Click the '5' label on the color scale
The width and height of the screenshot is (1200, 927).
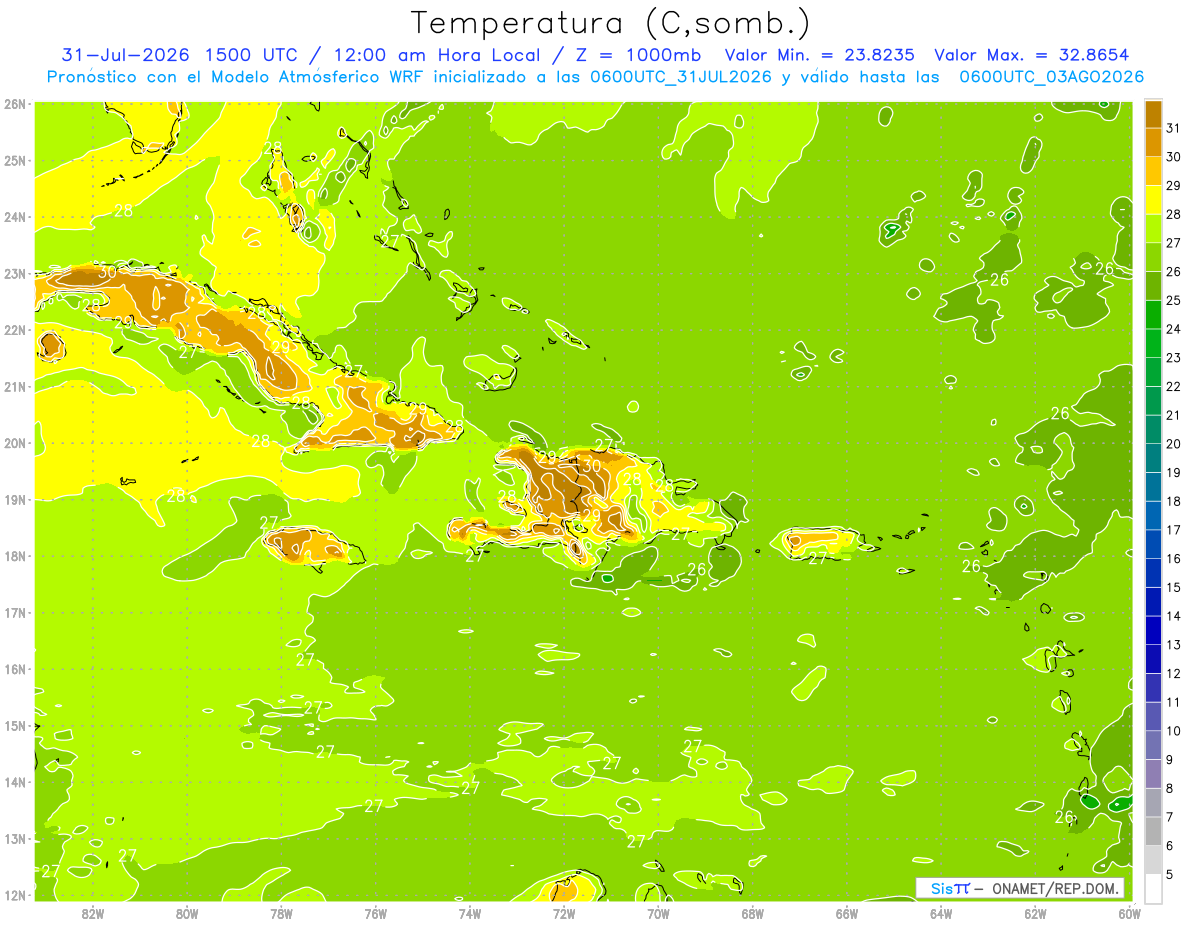pos(1169,874)
